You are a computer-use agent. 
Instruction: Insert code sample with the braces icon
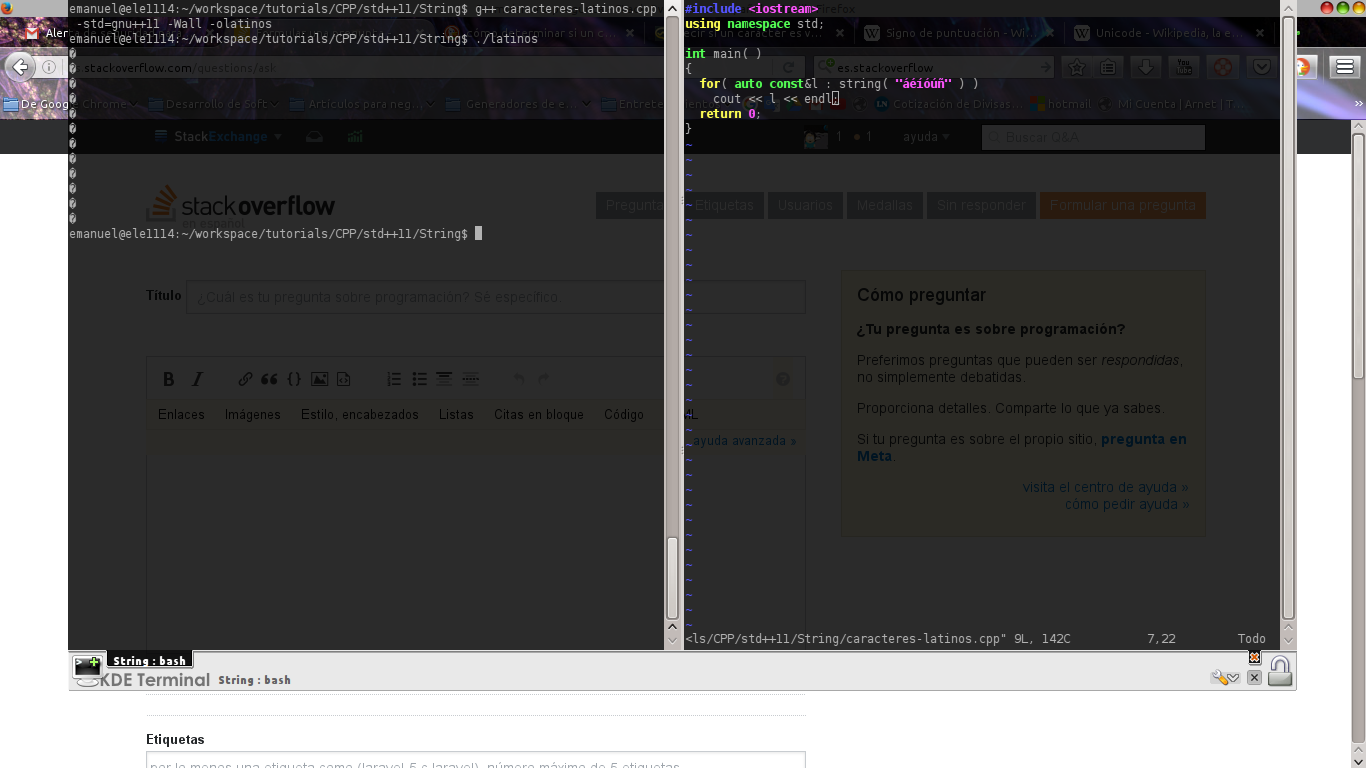[x=294, y=379]
